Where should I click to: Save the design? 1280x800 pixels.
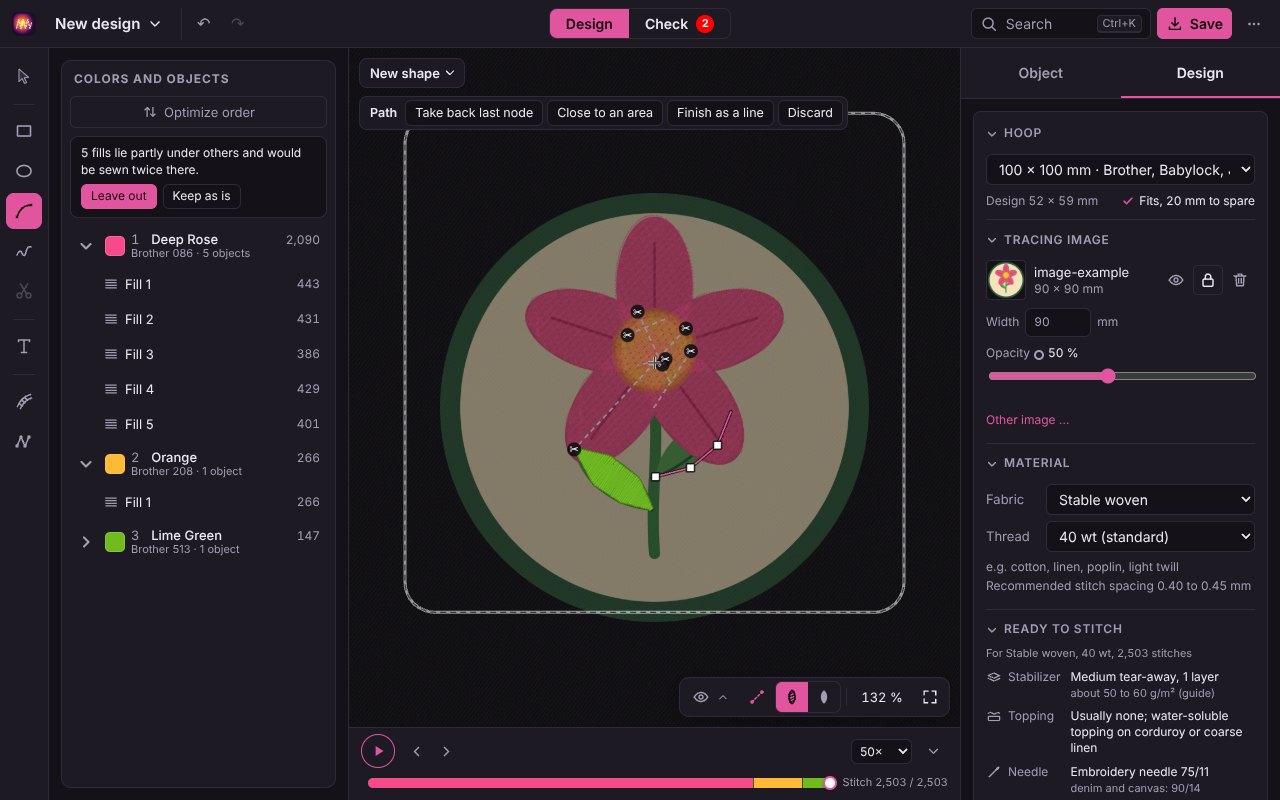click(1194, 24)
